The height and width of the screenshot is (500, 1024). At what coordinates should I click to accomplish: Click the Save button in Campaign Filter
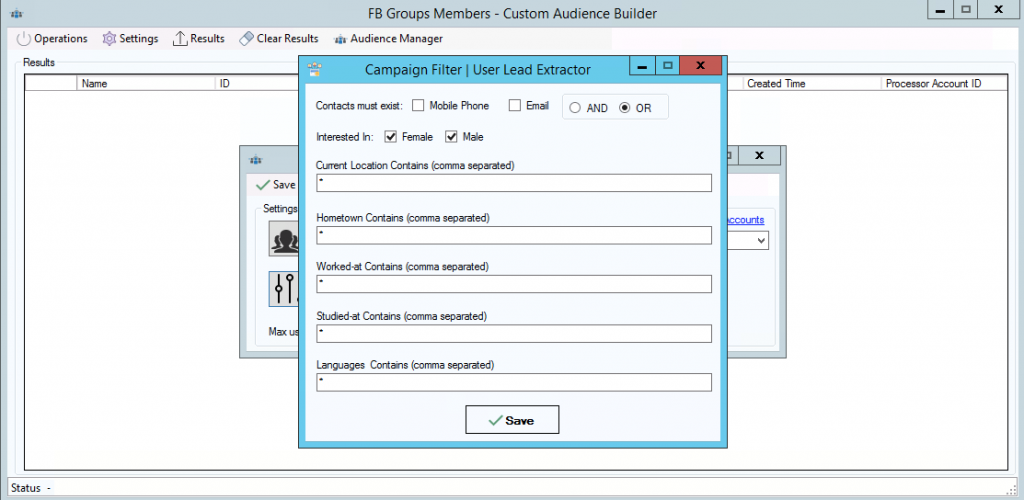pos(512,420)
